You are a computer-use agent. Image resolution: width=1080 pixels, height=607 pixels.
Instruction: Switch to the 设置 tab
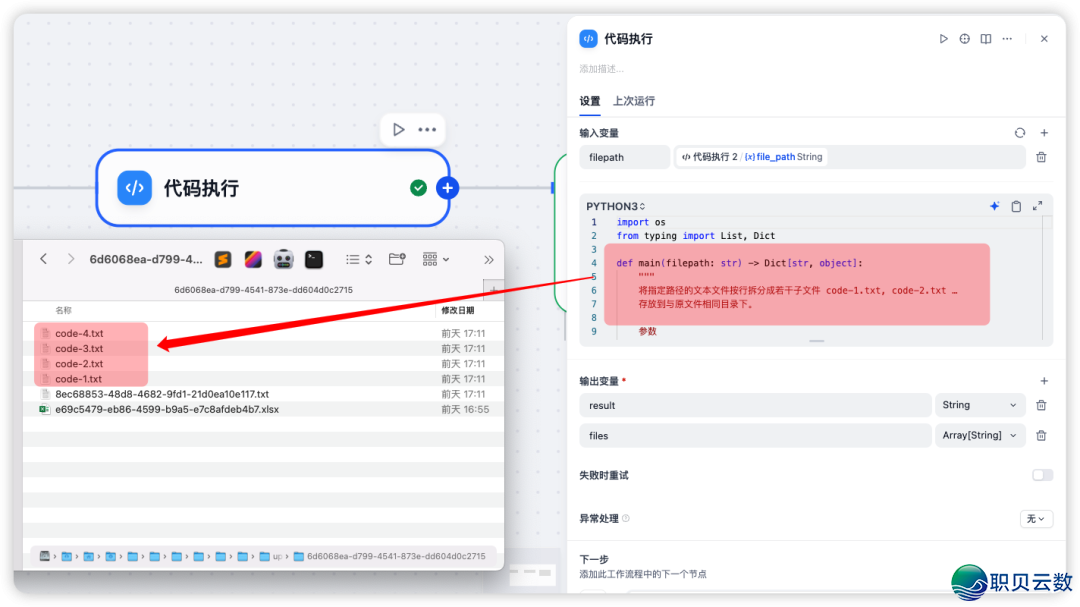[590, 101]
